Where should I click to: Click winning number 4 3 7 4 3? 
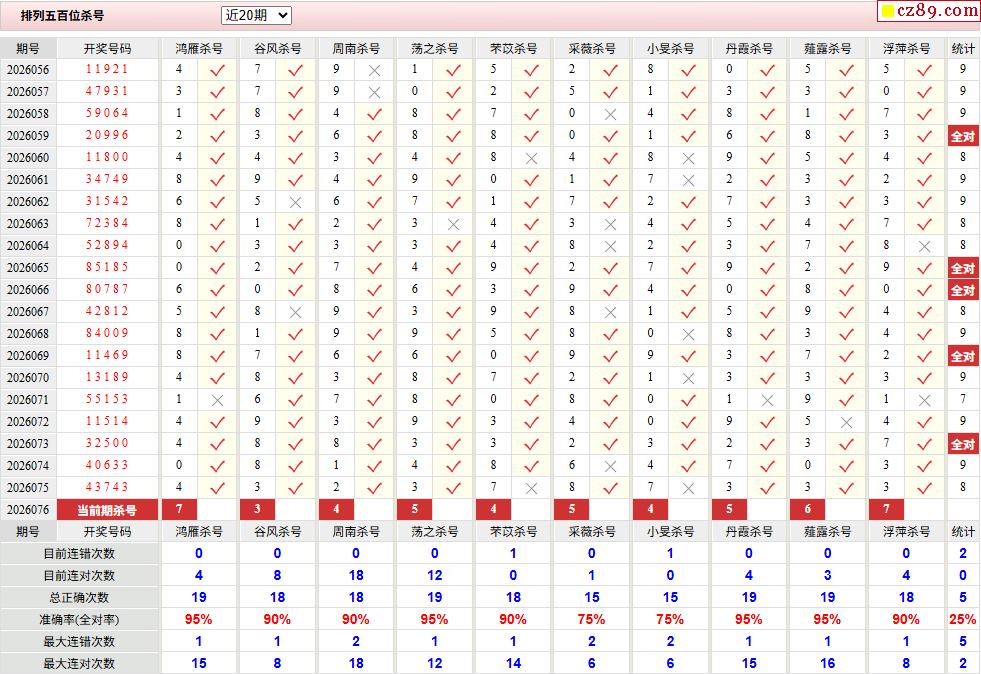(x=107, y=487)
